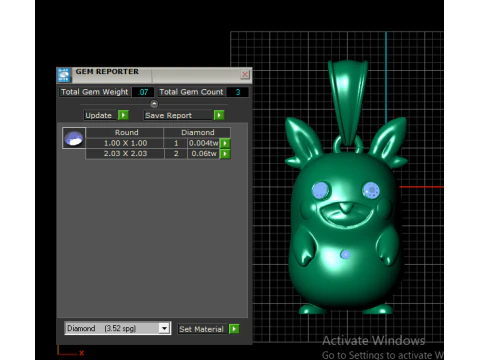This screenshot has height=360, width=480.
Task: Click the Set Material button label
Action: tap(201, 329)
